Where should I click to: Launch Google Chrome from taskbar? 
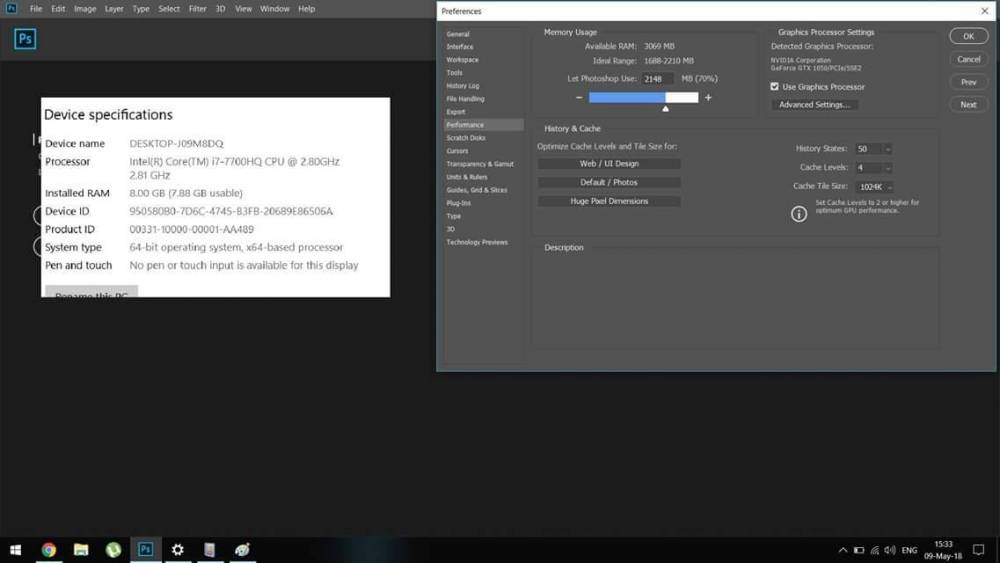[48, 550]
